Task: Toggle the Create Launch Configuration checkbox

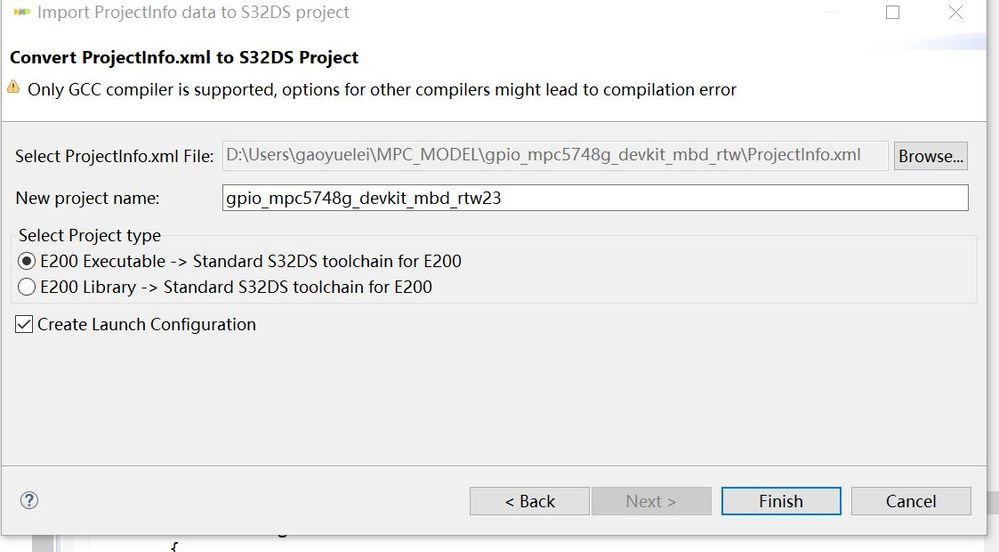Action: click(24, 324)
